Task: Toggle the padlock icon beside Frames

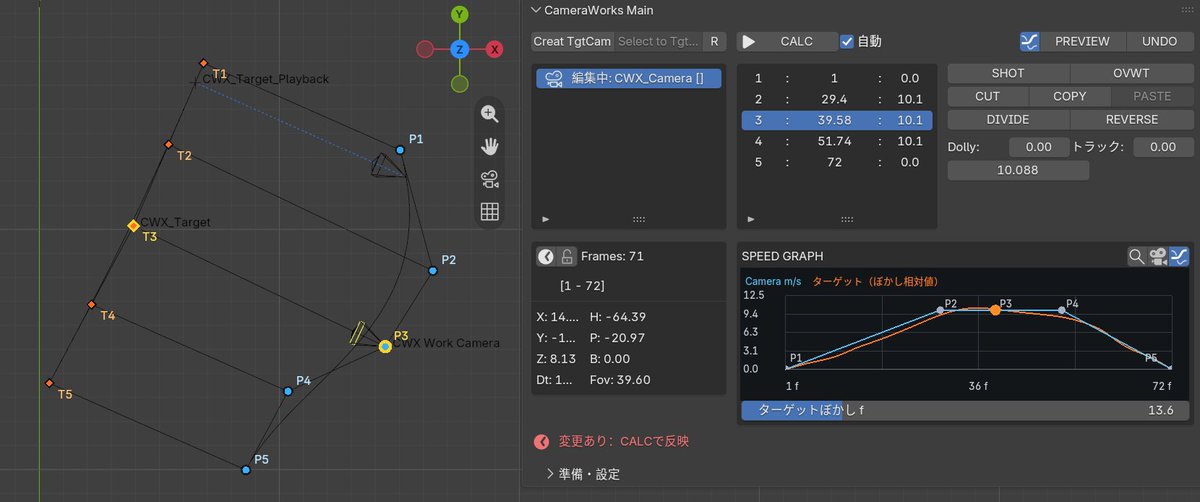Action: [x=567, y=257]
